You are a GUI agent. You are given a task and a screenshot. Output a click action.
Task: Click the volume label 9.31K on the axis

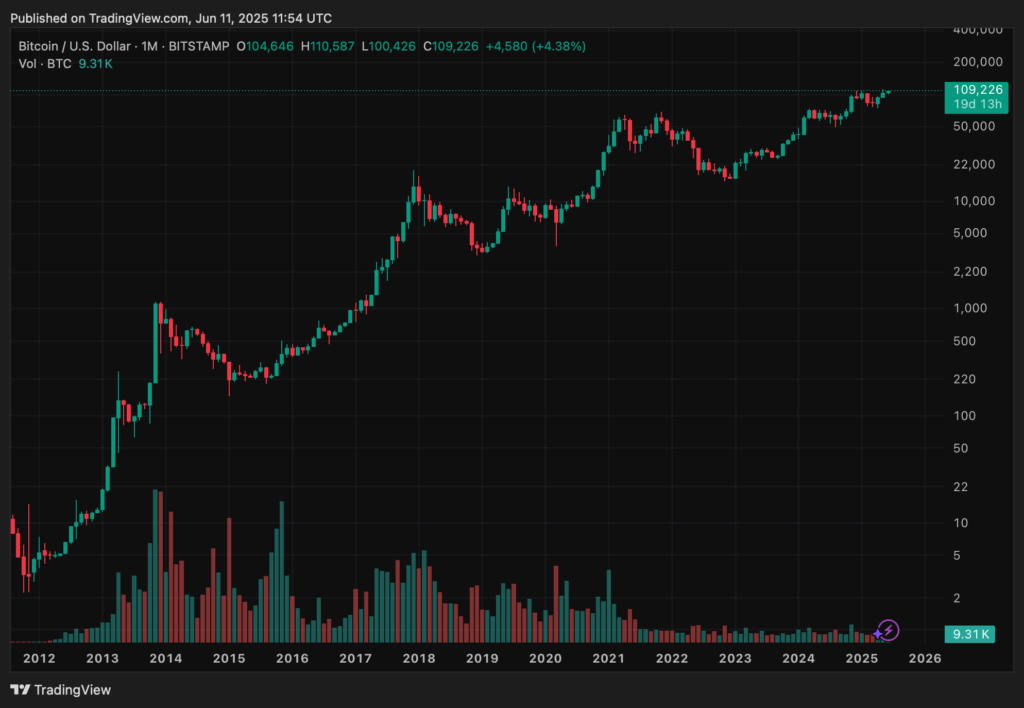pos(970,634)
